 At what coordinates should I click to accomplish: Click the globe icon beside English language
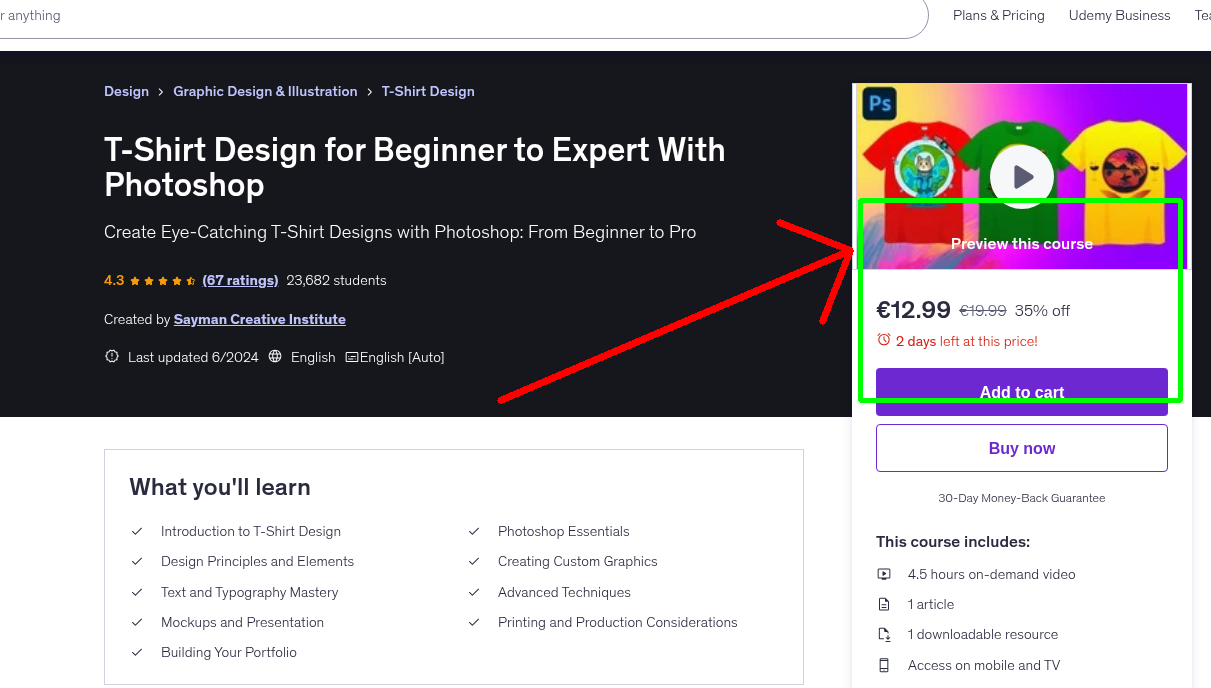pyautogui.click(x=275, y=356)
